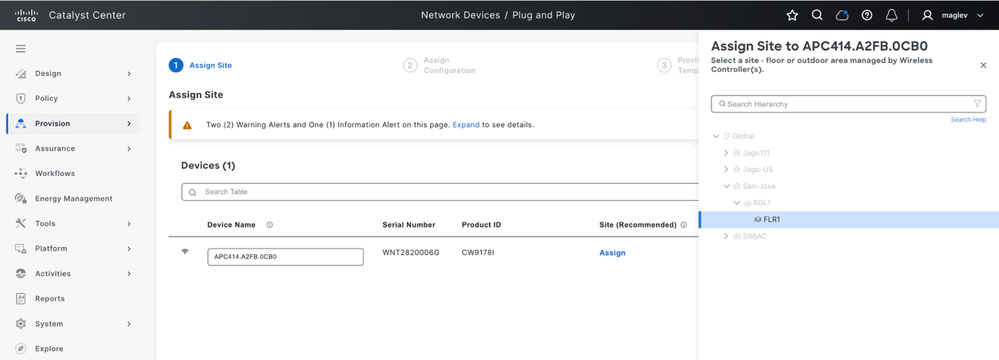Screen dimensions: 999x360
Task: Click the Expand link in the alert
Action: [x=466, y=125]
